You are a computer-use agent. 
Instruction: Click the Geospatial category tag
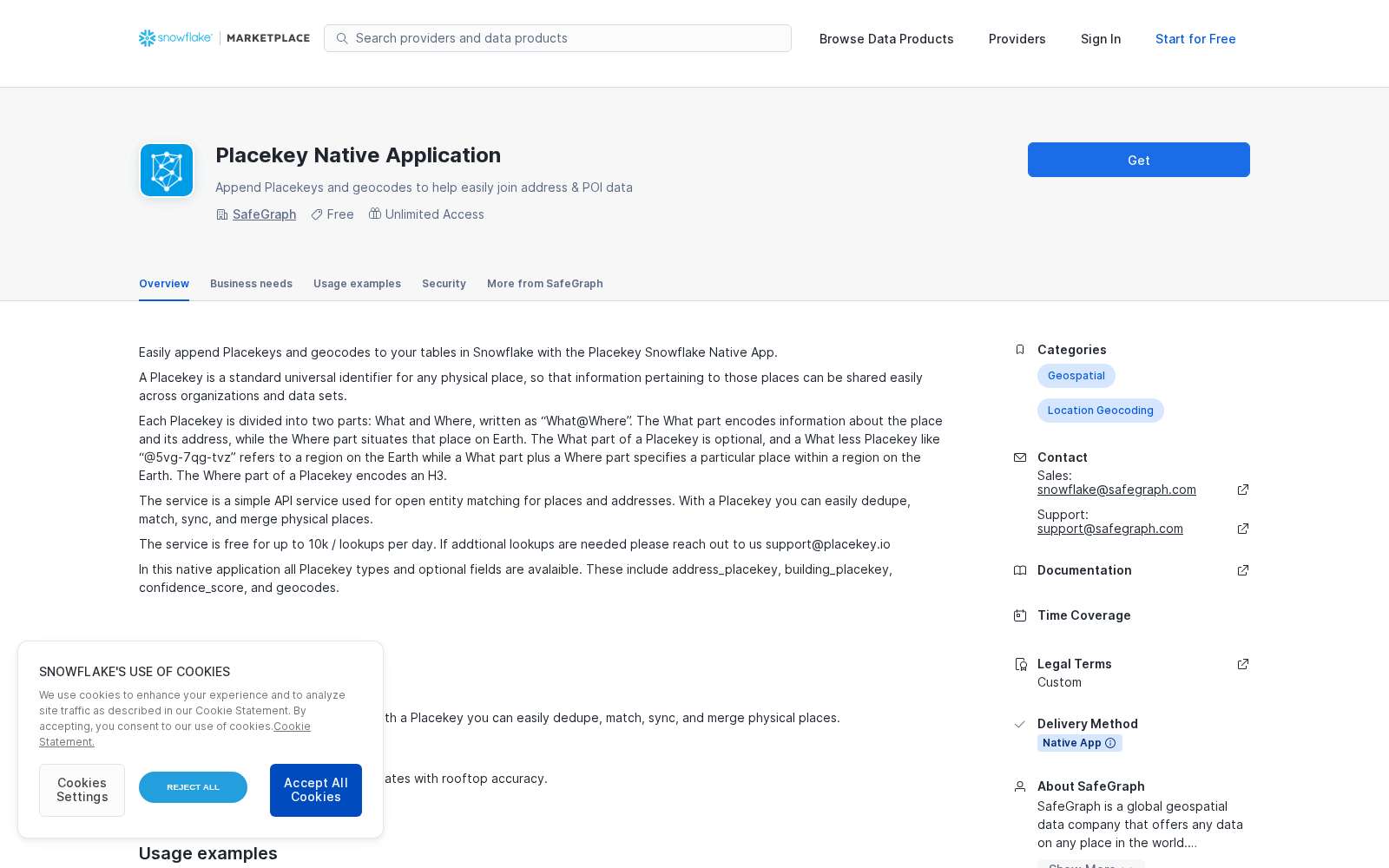(x=1076, y=376)
